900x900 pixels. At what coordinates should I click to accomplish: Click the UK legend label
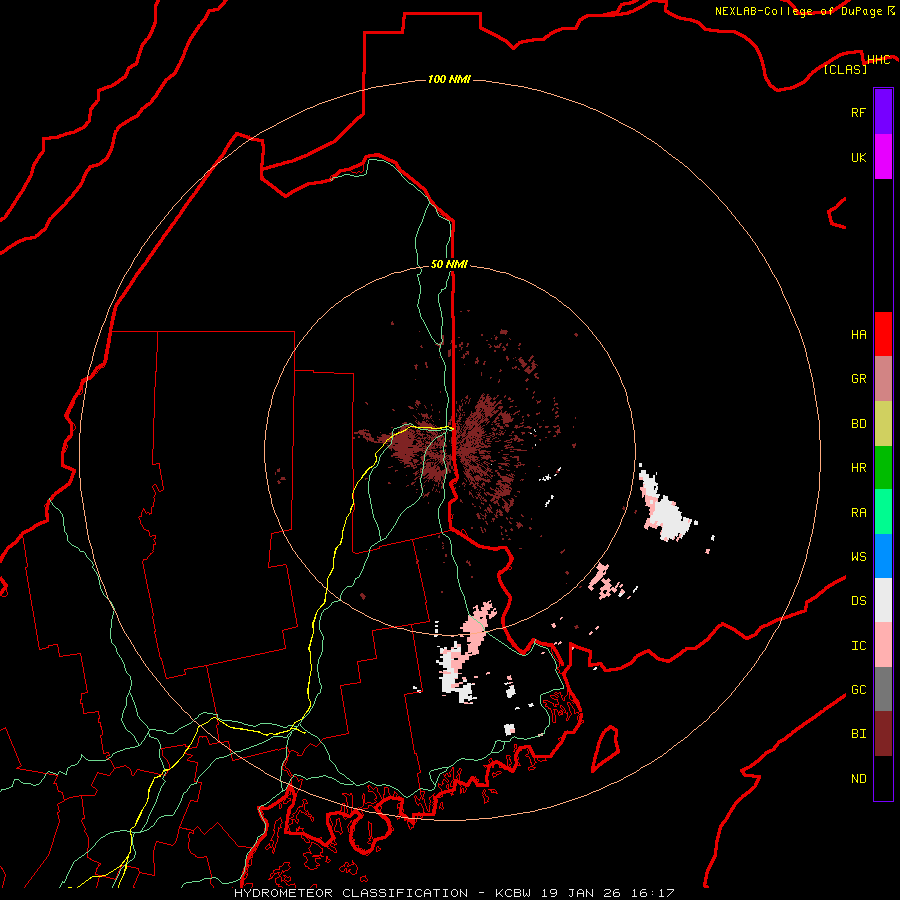858,157
